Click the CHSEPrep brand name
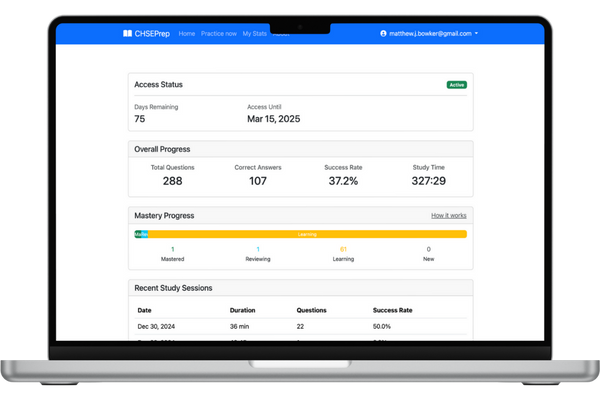The image size is (600, 400). click(x=152, y=34)
